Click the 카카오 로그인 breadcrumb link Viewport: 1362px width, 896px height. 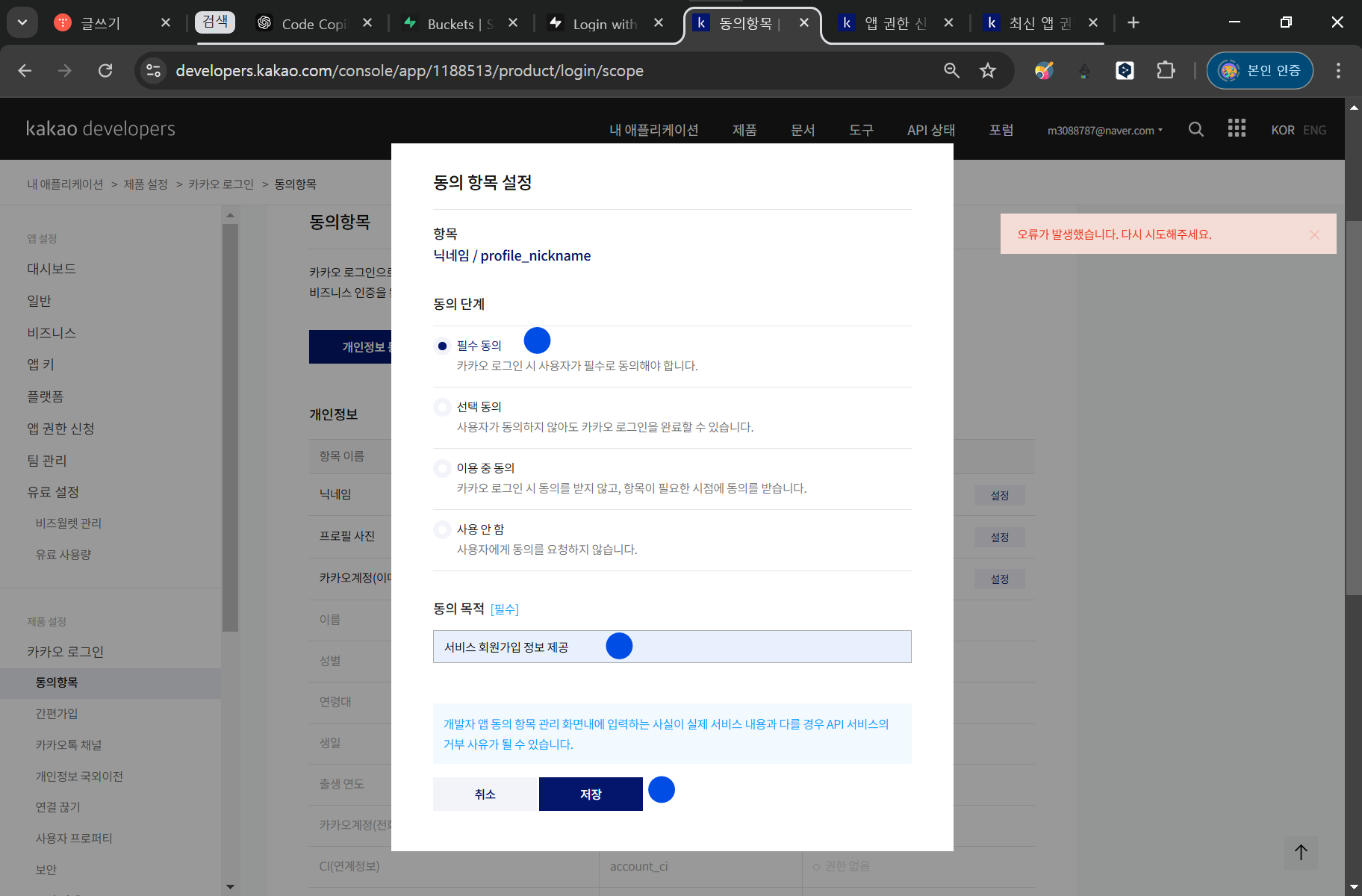point(221,184)
